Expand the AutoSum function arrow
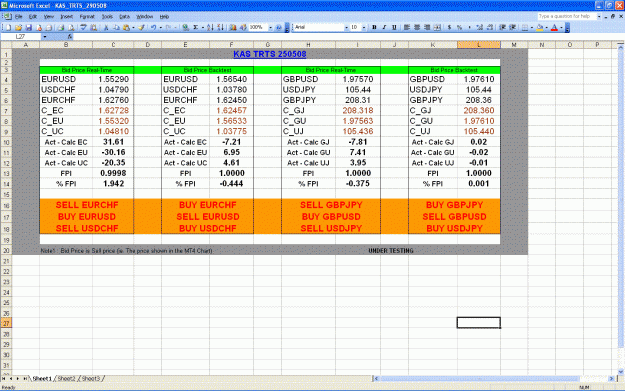This screenshot has height=391, width=625. tap(203, 28)
